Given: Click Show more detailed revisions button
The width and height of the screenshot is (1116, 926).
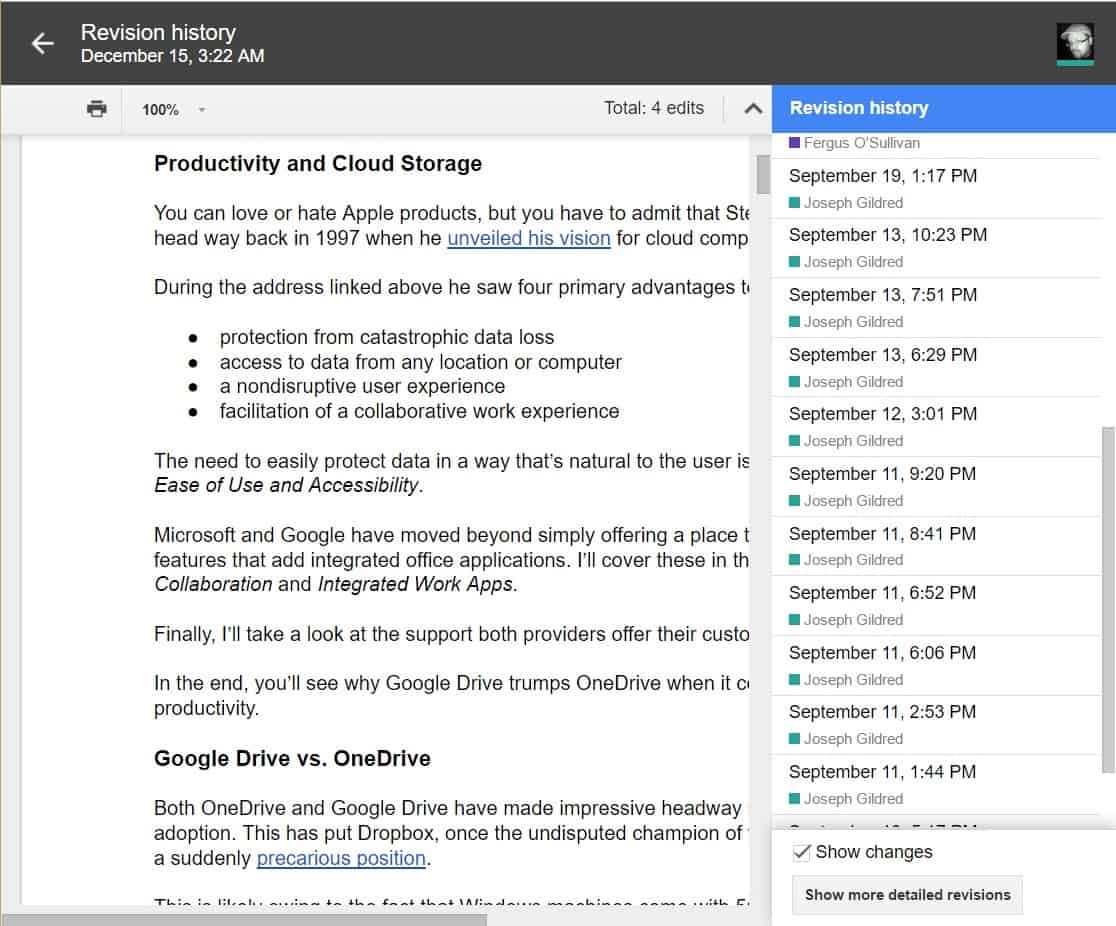Looking at the screenshot, I should coord(907,895).
